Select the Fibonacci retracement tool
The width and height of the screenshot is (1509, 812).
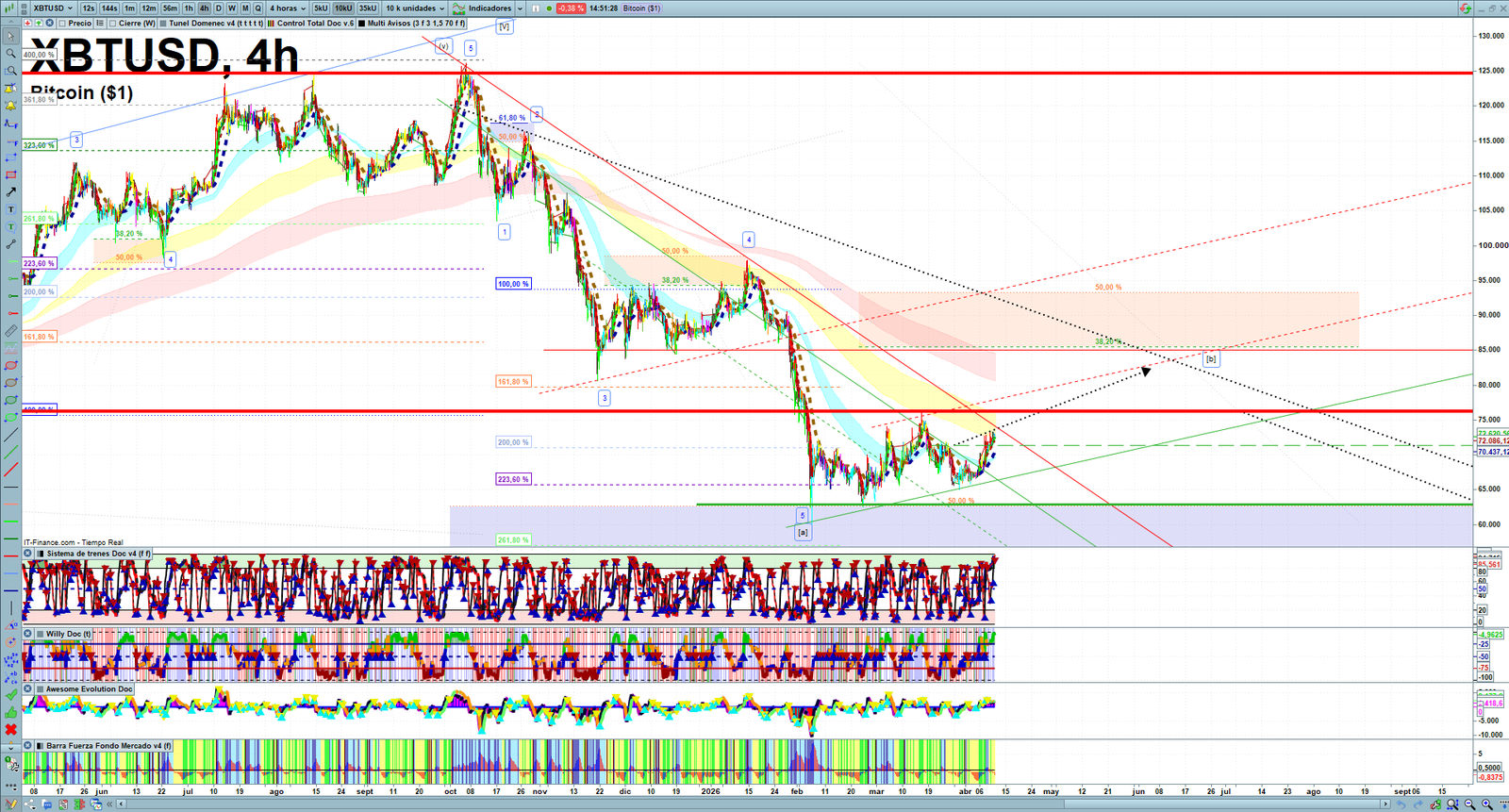(x=10, y=141)
